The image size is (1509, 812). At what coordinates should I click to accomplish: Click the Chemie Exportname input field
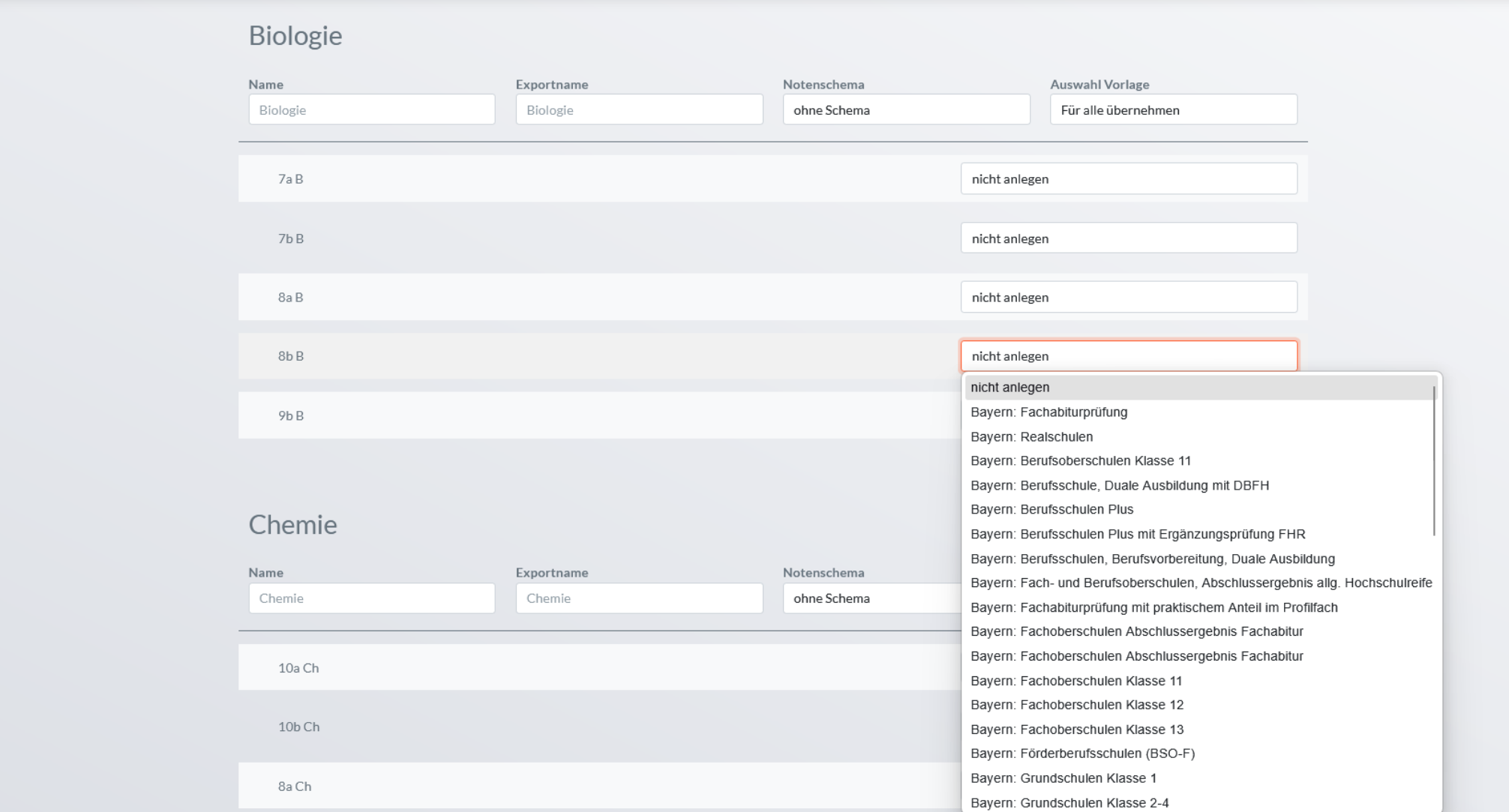pyautogui.click(x=638, y=598)
